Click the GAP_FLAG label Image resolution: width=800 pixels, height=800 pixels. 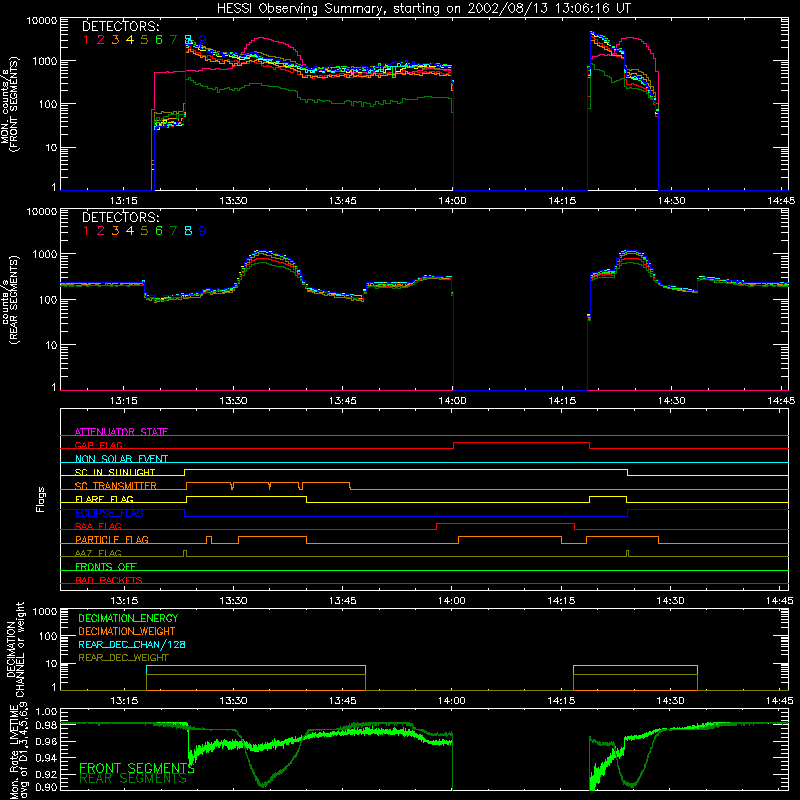[98, 445]
